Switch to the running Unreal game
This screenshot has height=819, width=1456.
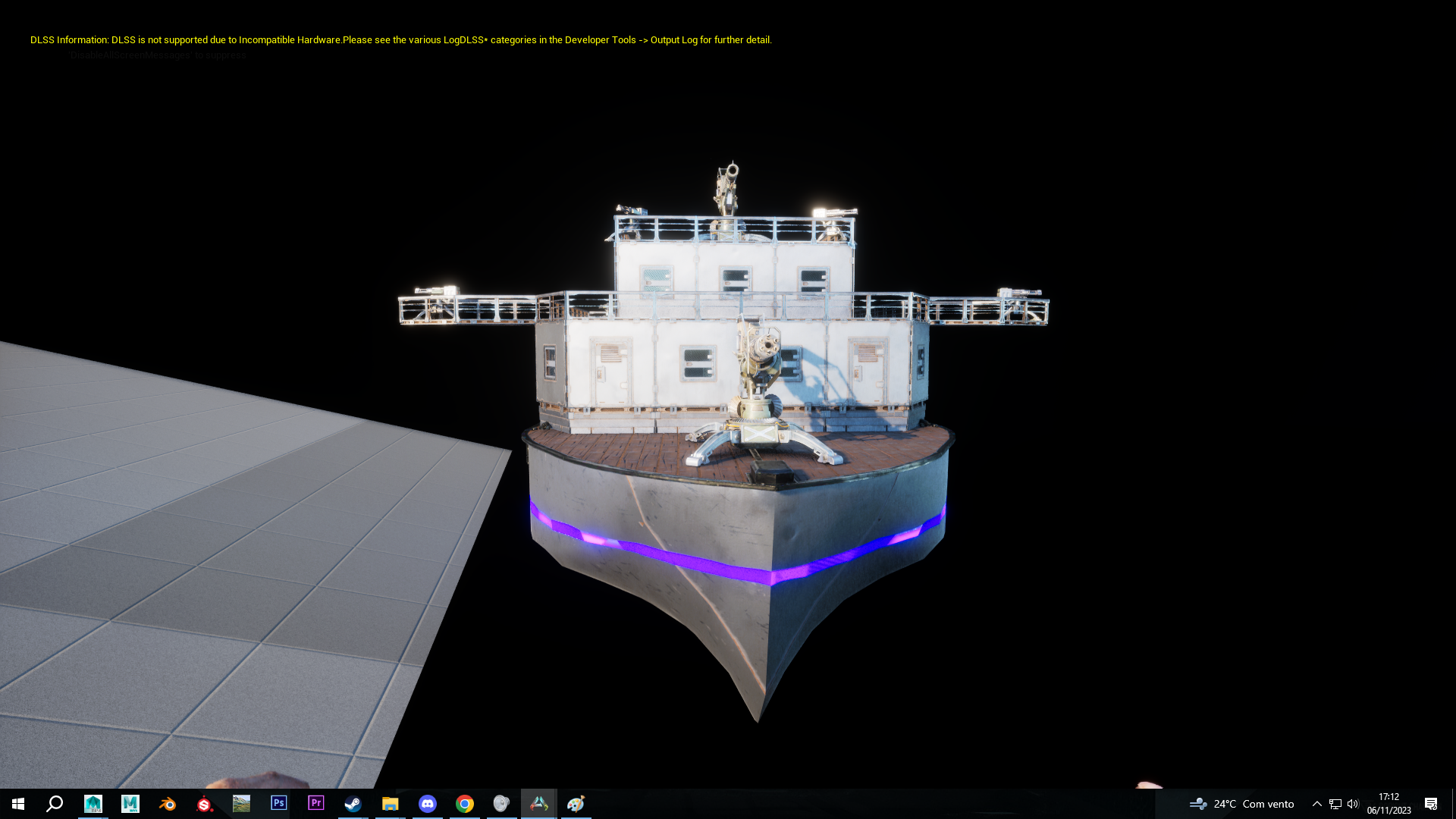pyautogui.click(x=539, y=804)
